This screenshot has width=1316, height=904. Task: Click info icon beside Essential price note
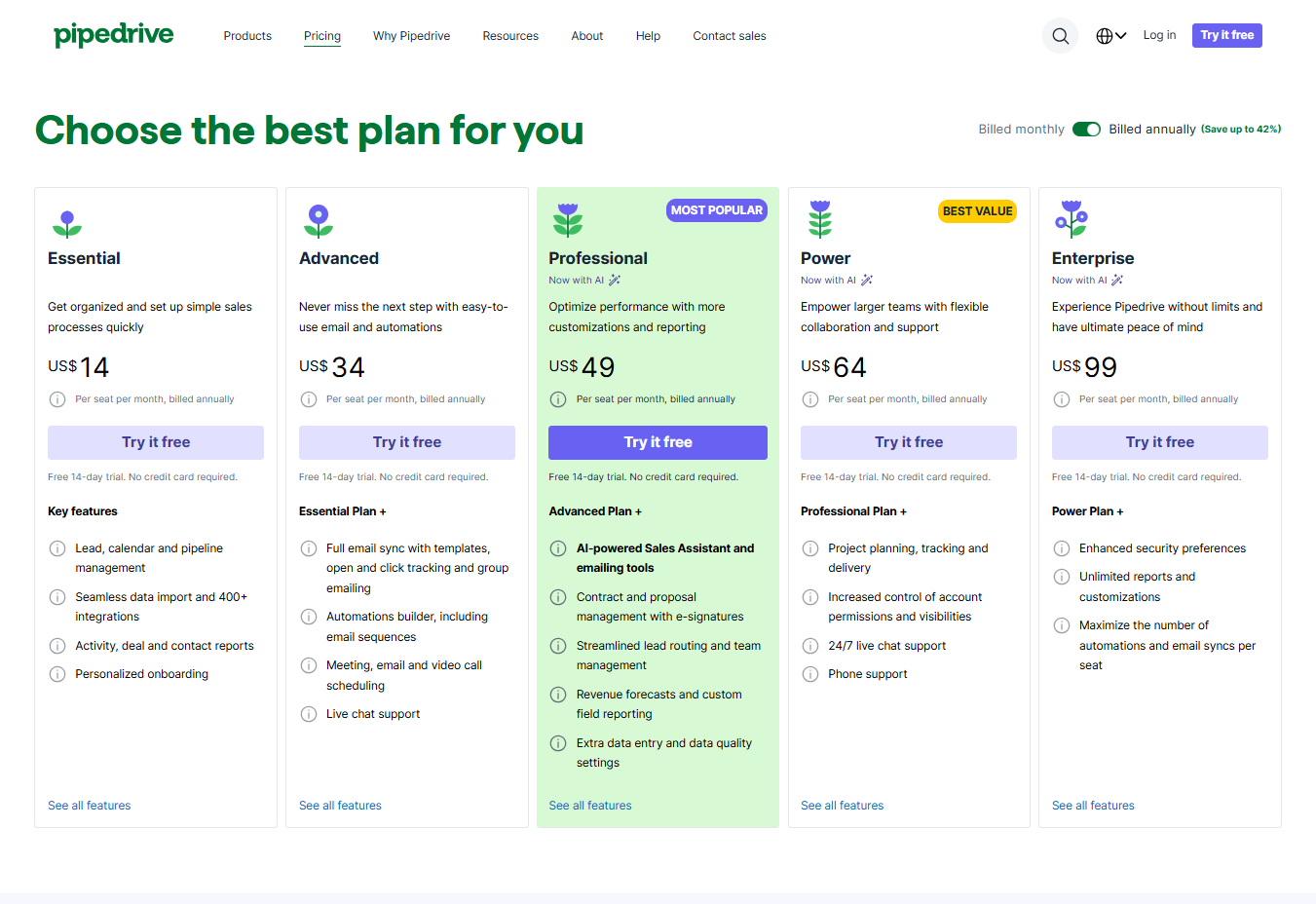57,399
